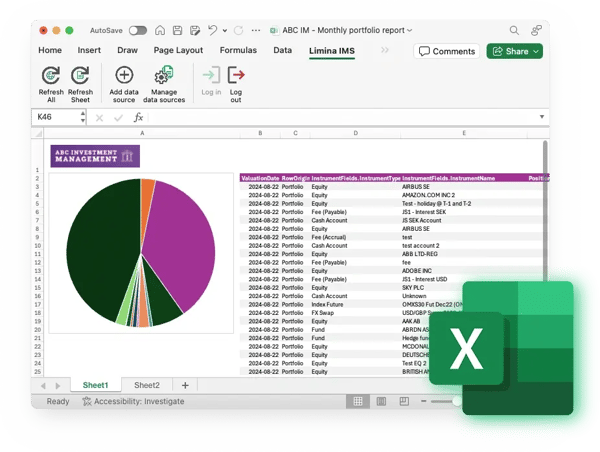Open the Page Layout tab
The width and height of the screenshot is (600, 452).
pyautogui.click(x=178, y=50)
